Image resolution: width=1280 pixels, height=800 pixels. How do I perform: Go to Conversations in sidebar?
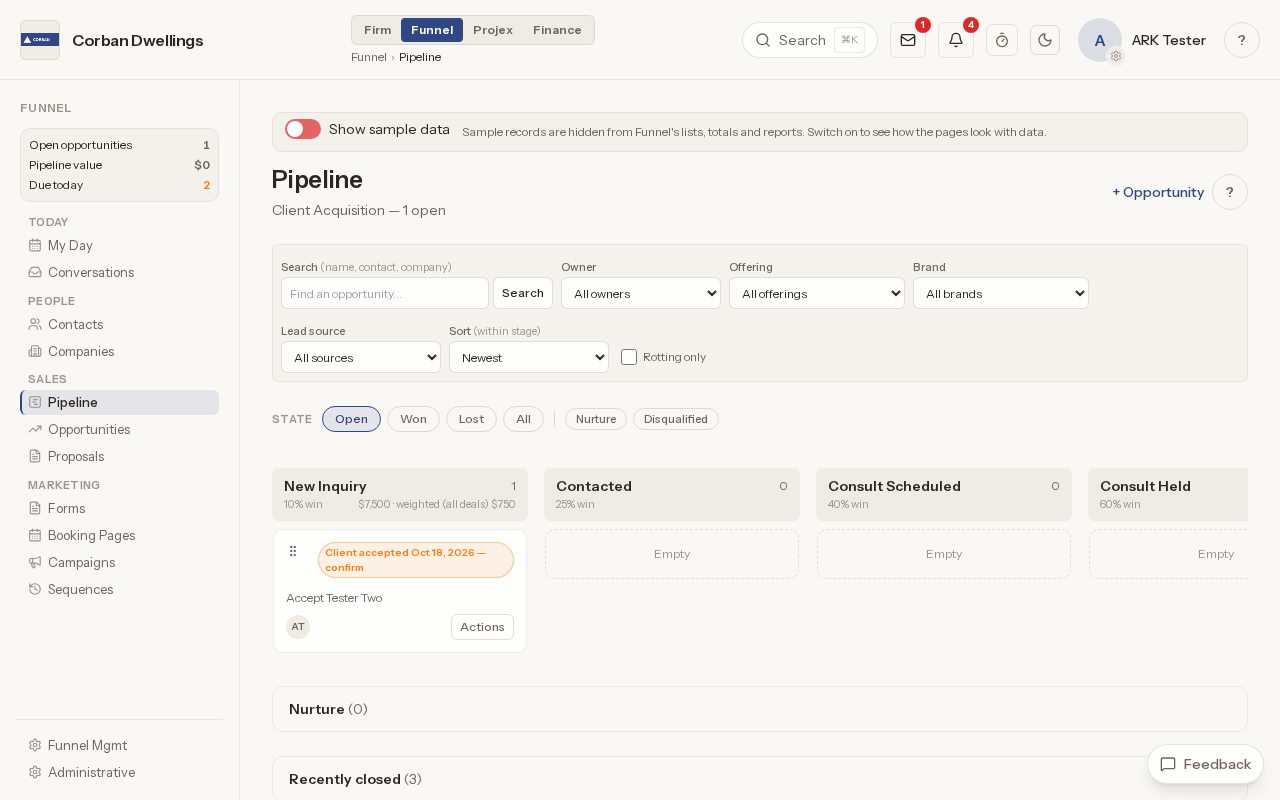point(119,272)
